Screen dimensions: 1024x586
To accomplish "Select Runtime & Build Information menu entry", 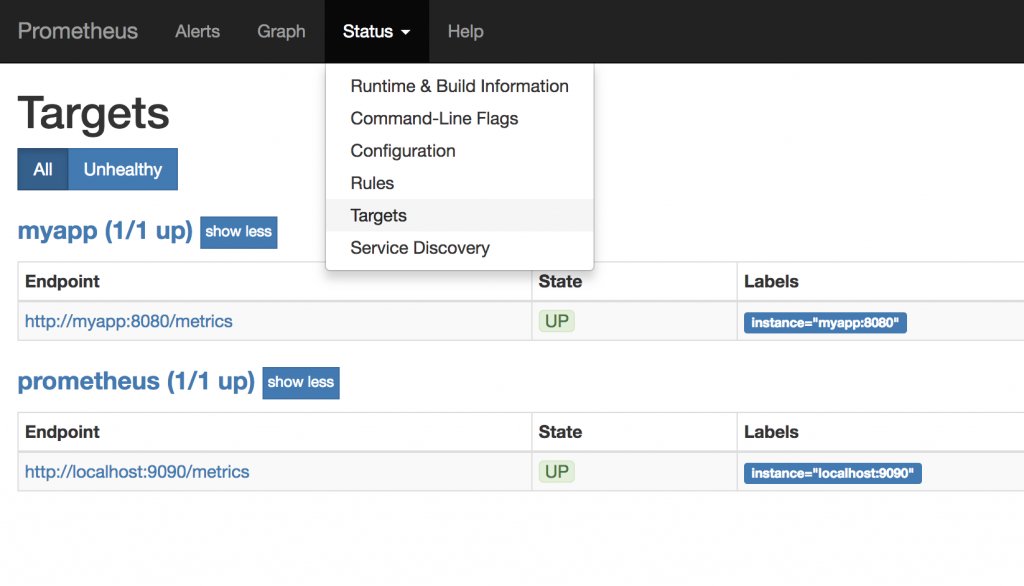I will point(459,86).
